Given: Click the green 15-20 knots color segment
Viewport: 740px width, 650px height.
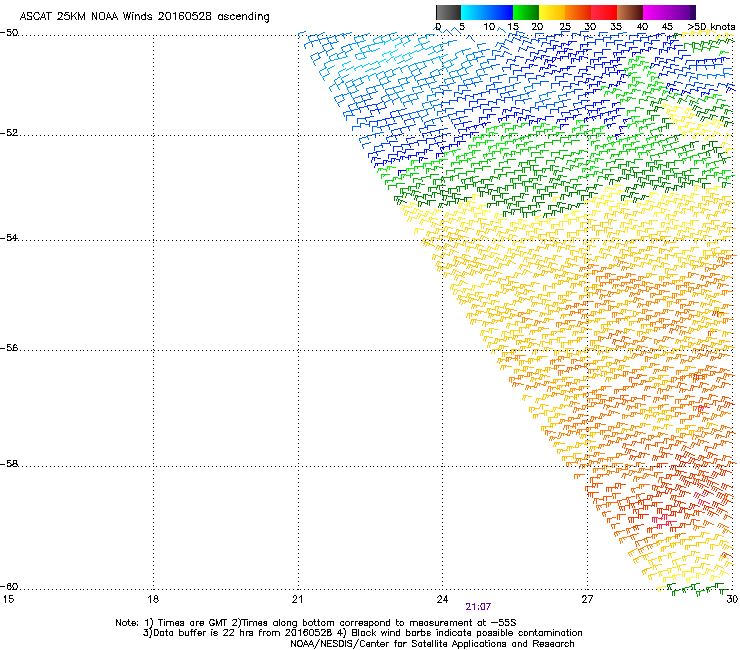Looking at the screenshot, I should (x=526, y=12).
